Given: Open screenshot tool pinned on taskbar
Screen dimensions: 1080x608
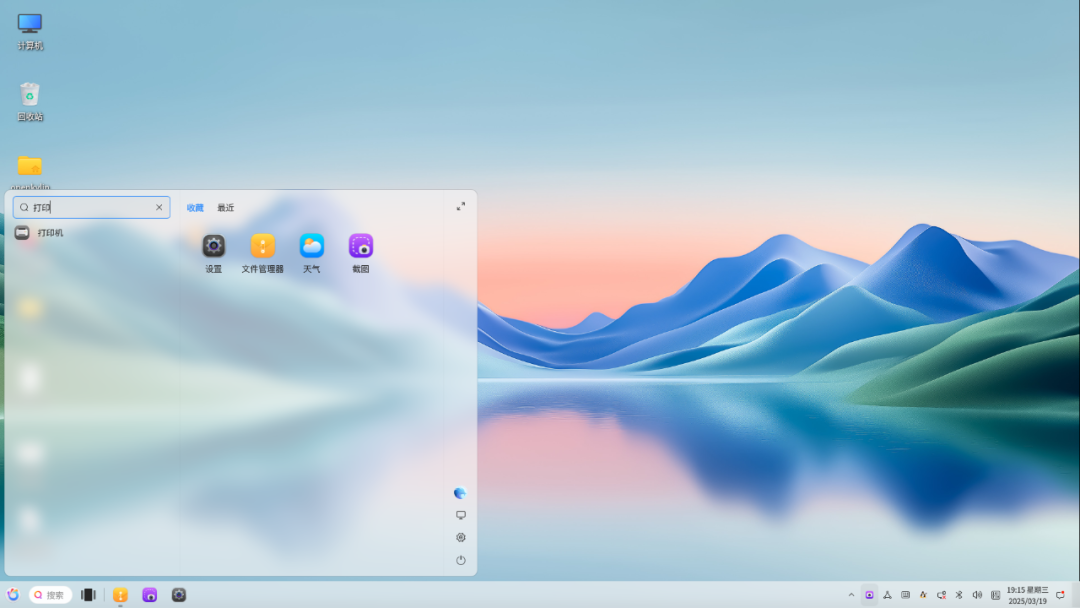Looking at the screenshot, I should tap(149, 595).
